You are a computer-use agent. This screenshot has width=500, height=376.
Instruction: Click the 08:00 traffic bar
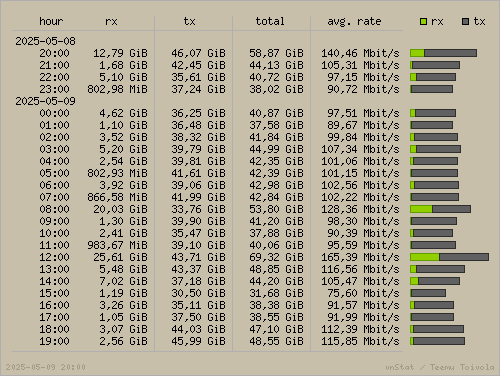[440, 209]
